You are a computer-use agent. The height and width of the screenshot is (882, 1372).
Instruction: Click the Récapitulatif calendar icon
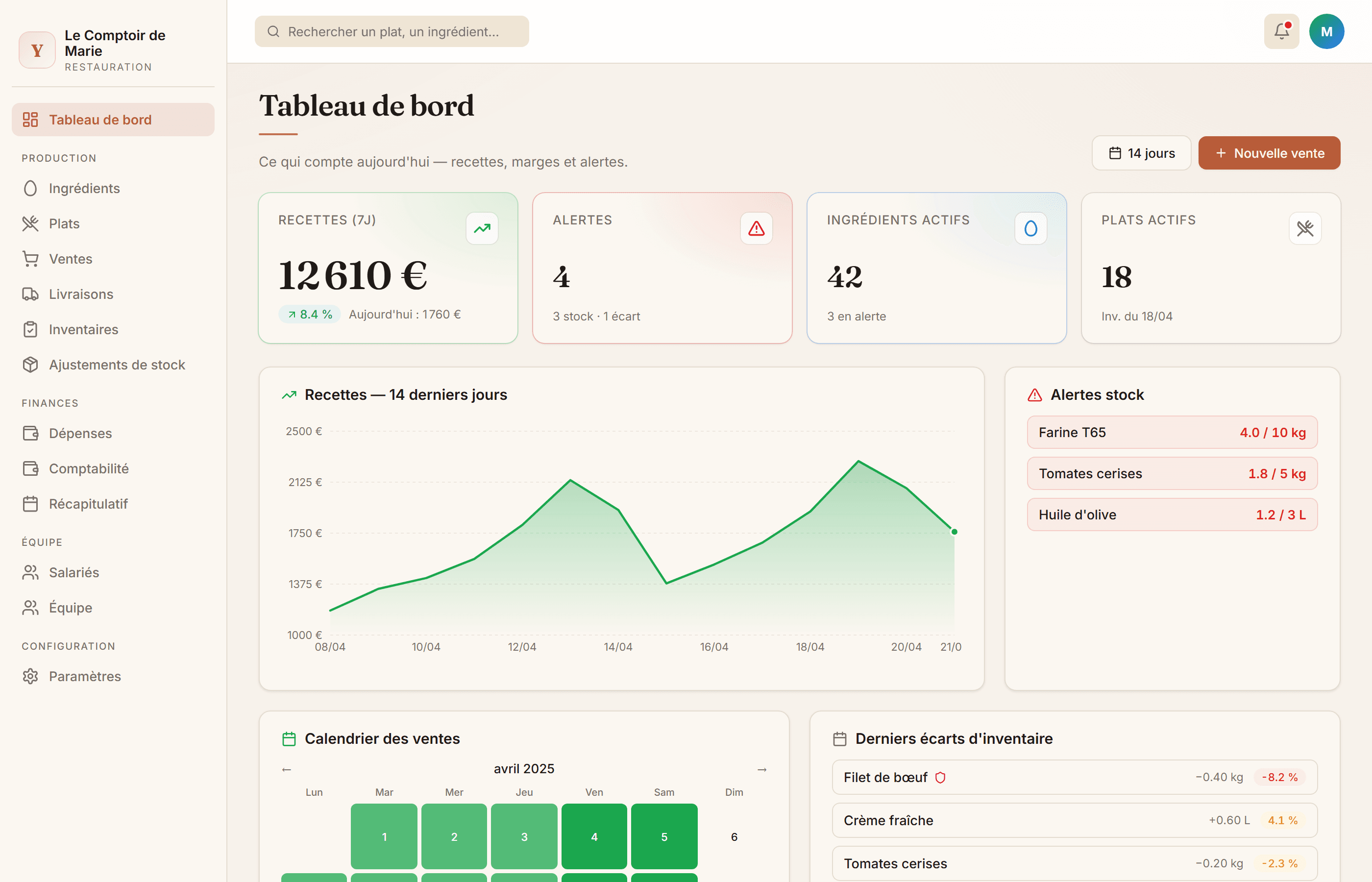(x=30, y=504)
